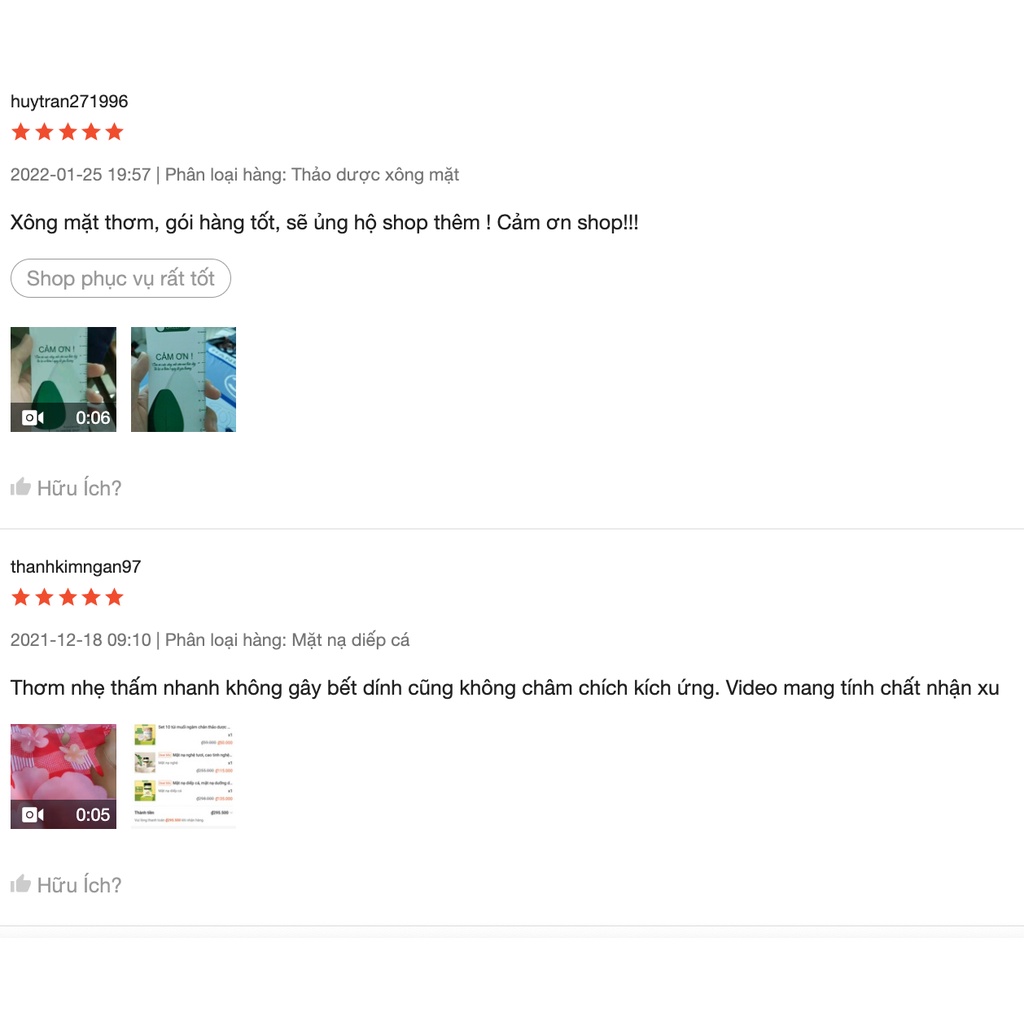The width and height of the screenshot is (1024, 1024).
Task: Click the 0:06 duration label on the video
Action: pos(93,417)
